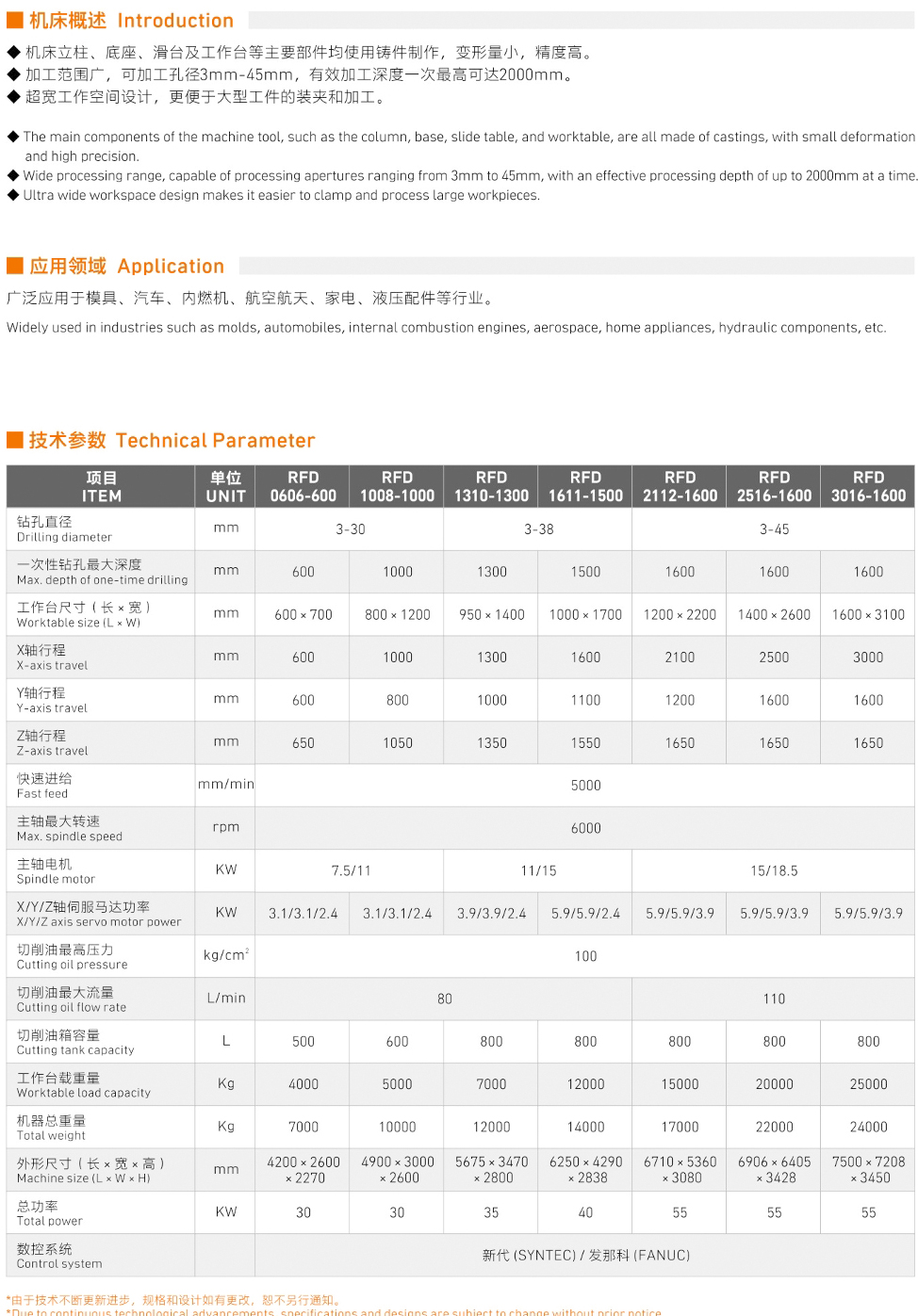918x1316 pixels.
Task: Click the 单位 UNIT header cell
Action: click(x=224, y=485)
